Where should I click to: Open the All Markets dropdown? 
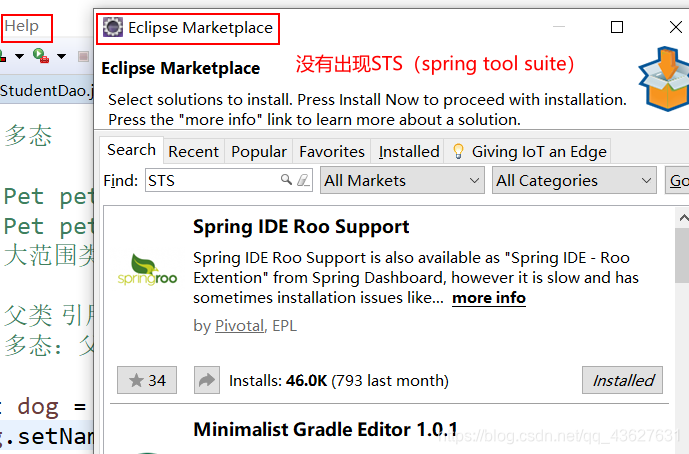(x=402, y=180)
